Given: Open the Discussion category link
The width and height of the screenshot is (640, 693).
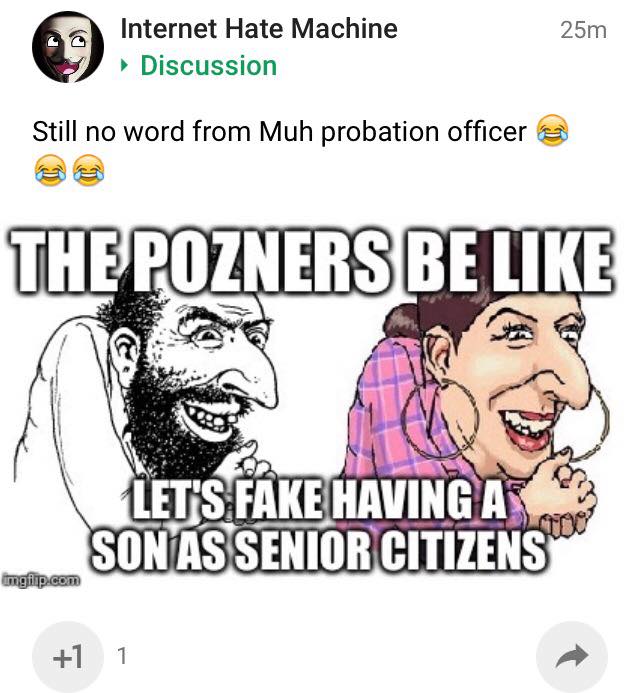Looking at the screenshot, I should [208, 66].
